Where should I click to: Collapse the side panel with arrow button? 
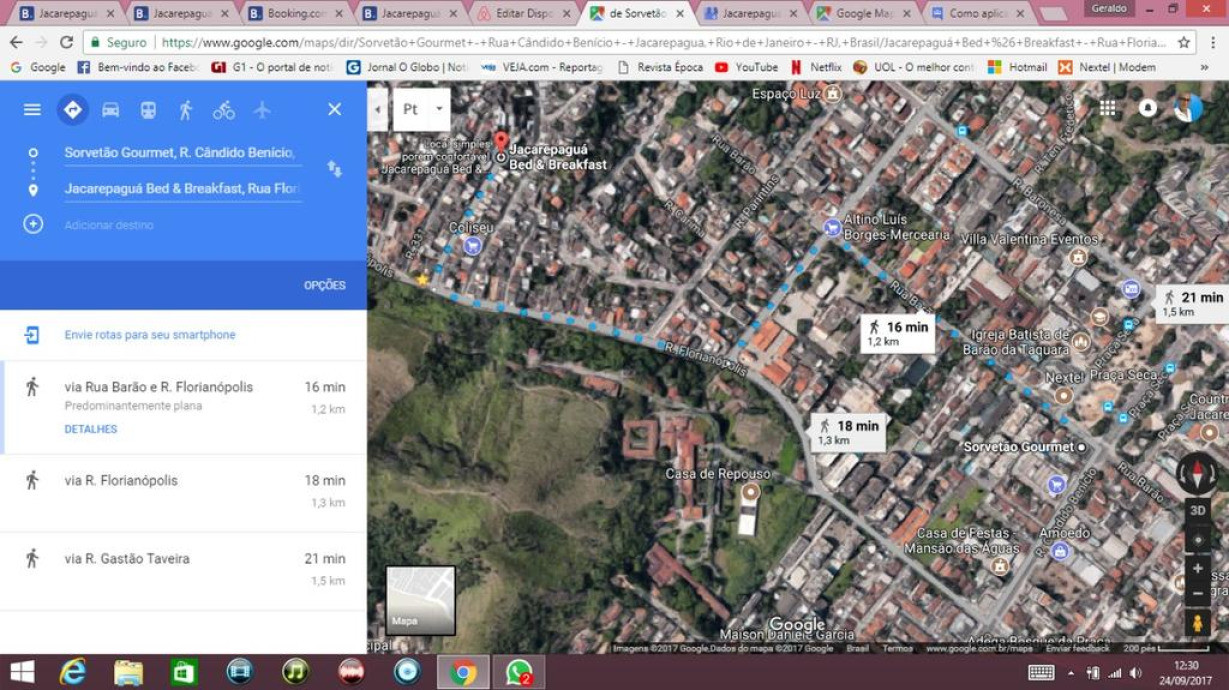click(378, 110)
